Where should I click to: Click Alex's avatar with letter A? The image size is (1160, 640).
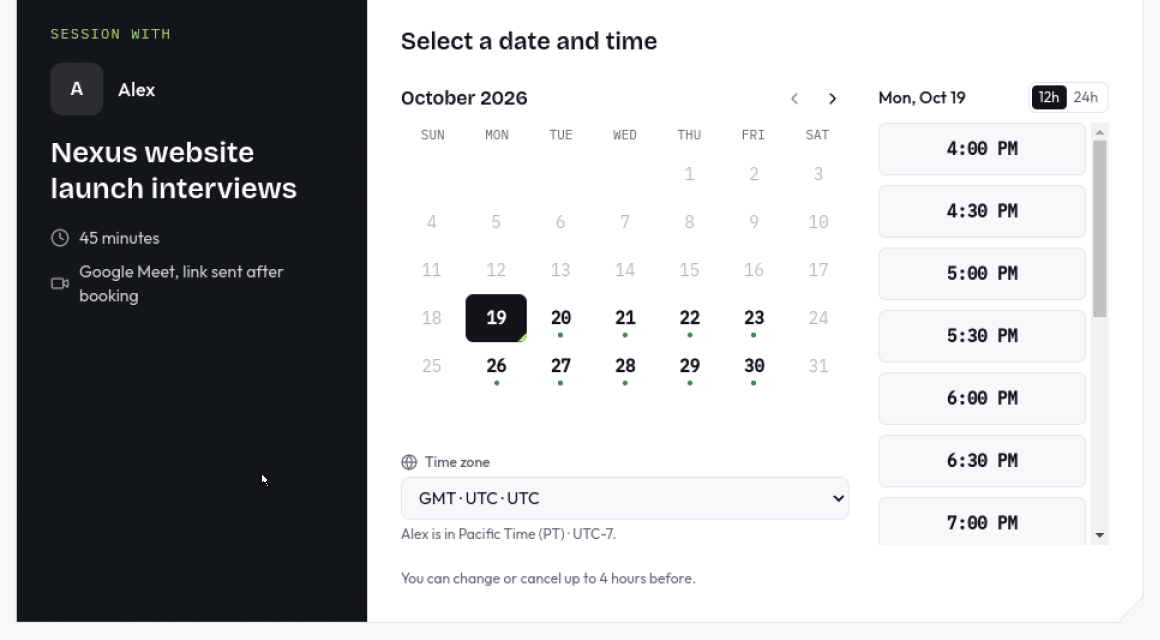tap(76, 90)
